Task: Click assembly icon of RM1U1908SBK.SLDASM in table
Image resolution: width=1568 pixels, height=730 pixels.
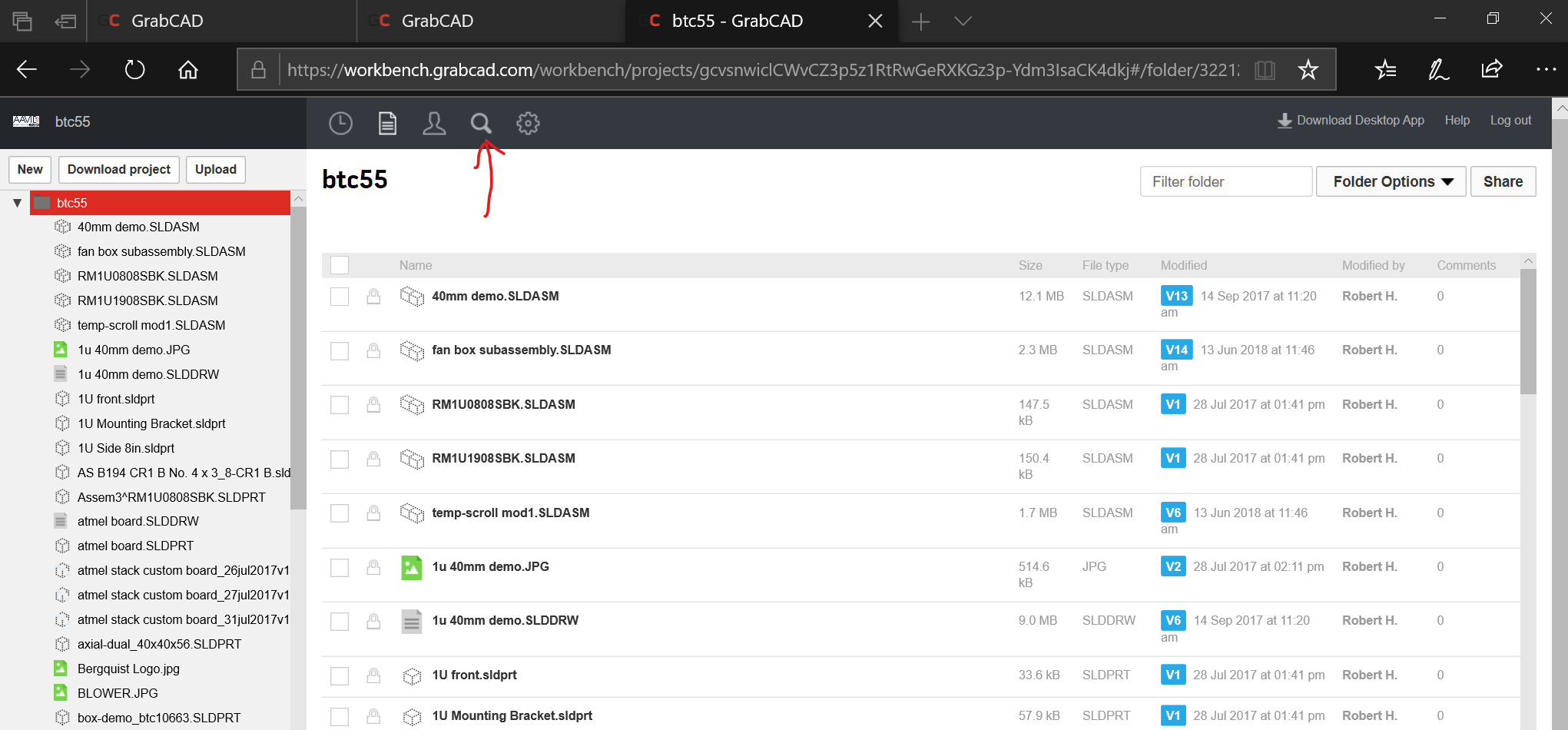Action: [412, 459]
